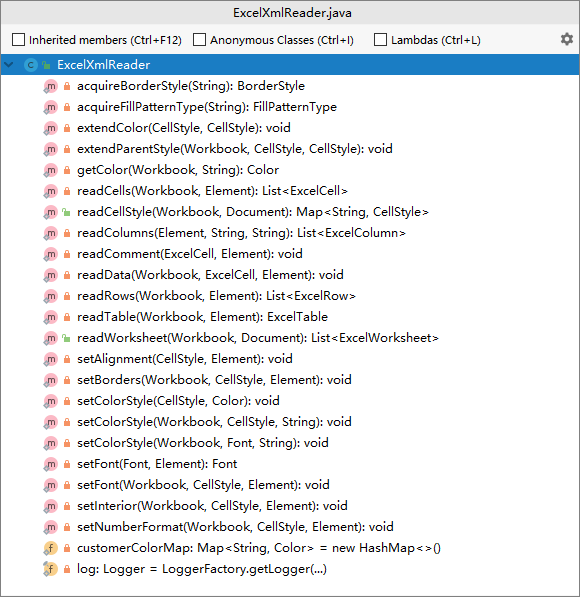Image resolution: width=580 pixels, height=597 pixels.
Task: Click method icon for setColorStyle(CellStyle, Color)
Action: (50, 401)
